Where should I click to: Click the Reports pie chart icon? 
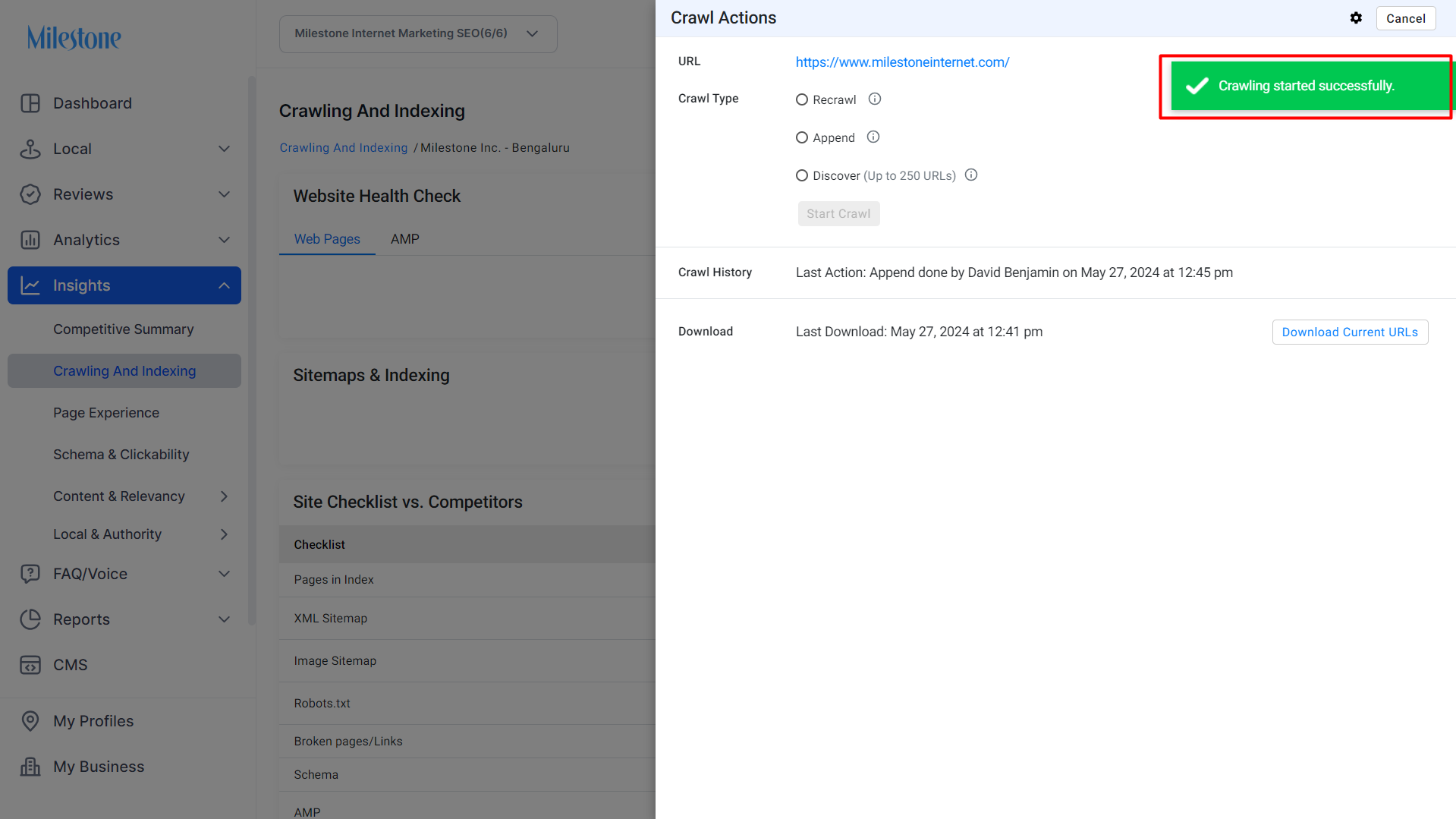click(x=30, y=619)
